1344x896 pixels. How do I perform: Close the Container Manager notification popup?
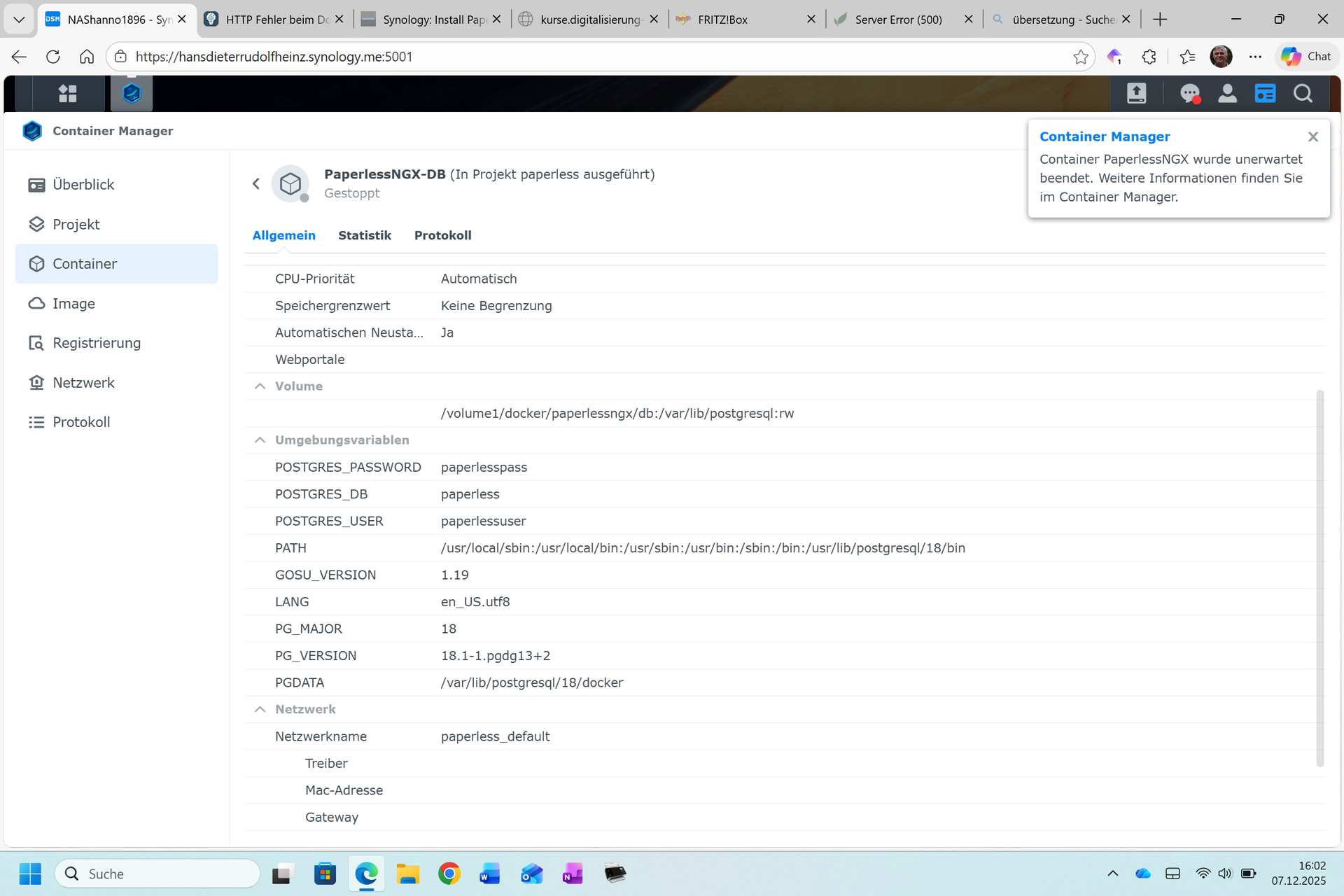click(1313, 136)
